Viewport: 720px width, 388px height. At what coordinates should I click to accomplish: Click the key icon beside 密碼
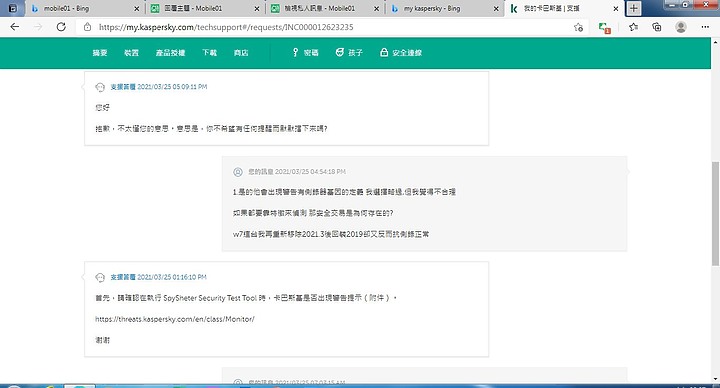(x=295, y=52)
